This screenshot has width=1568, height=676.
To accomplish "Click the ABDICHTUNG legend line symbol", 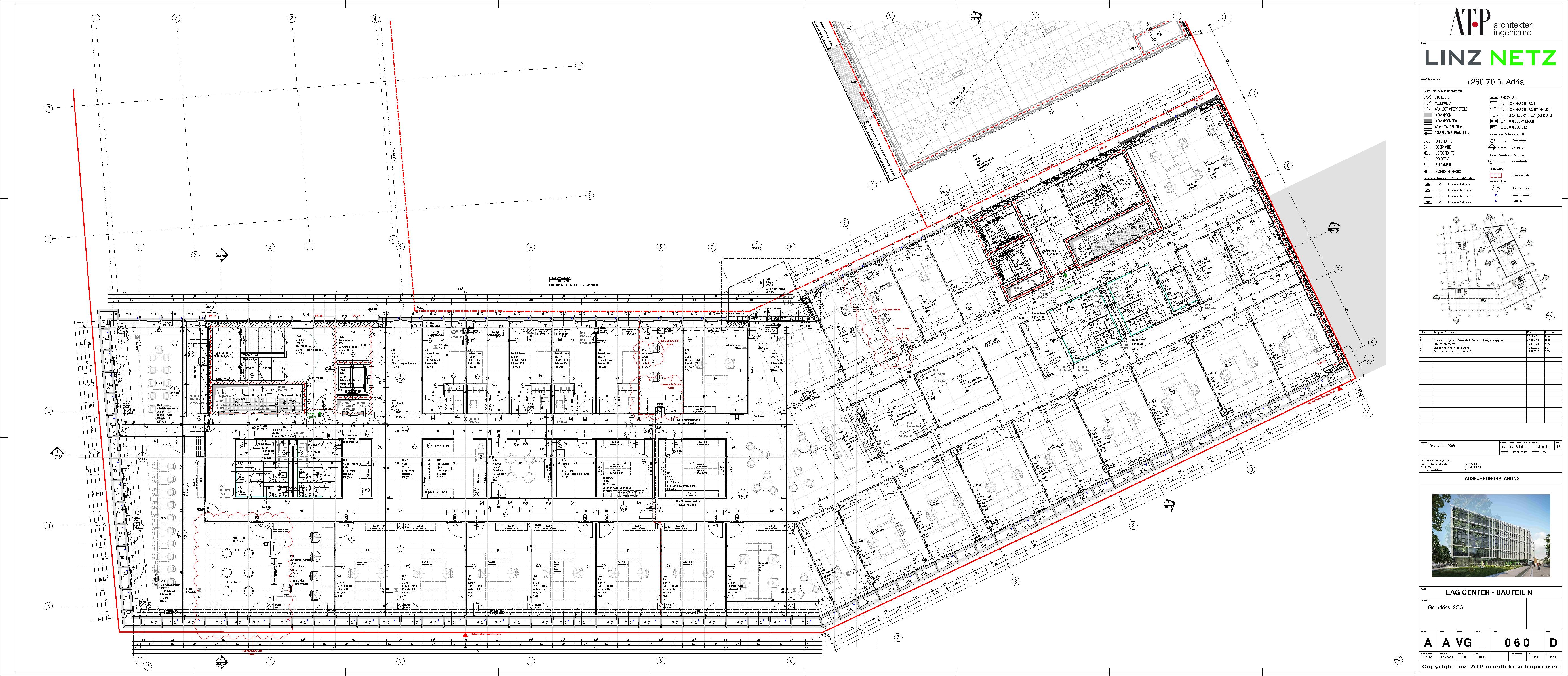I will tap(1494, 98).
